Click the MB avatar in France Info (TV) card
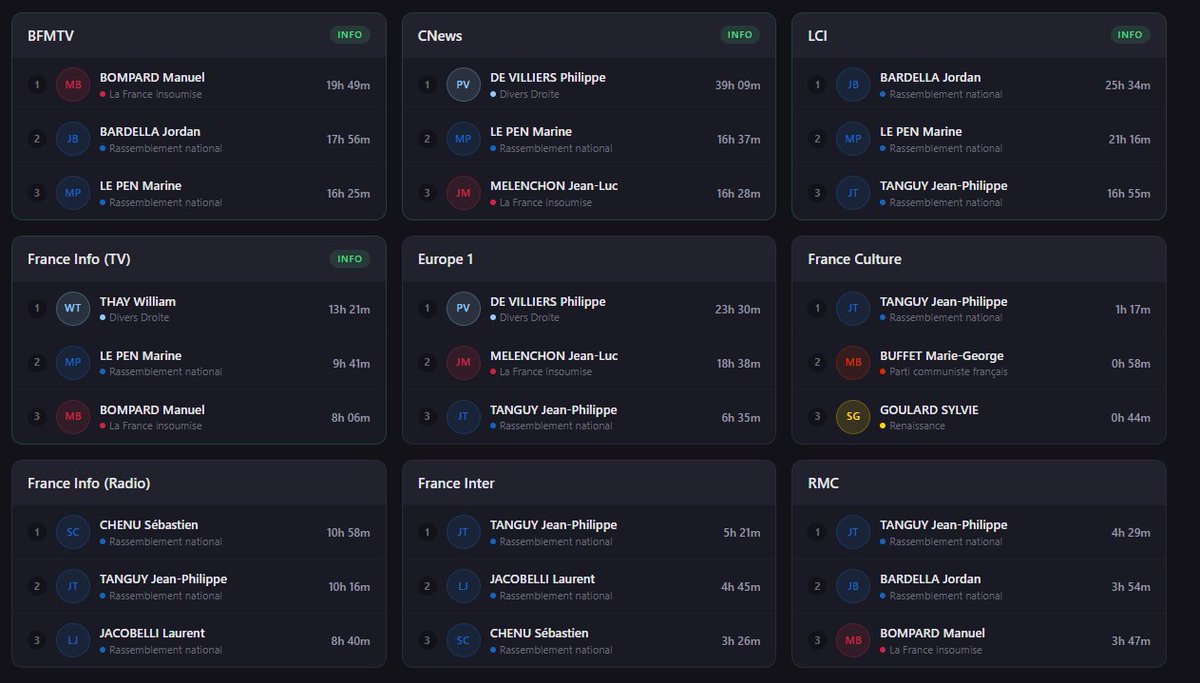Viewport: 1200px width, 683px height. point(73,416)
